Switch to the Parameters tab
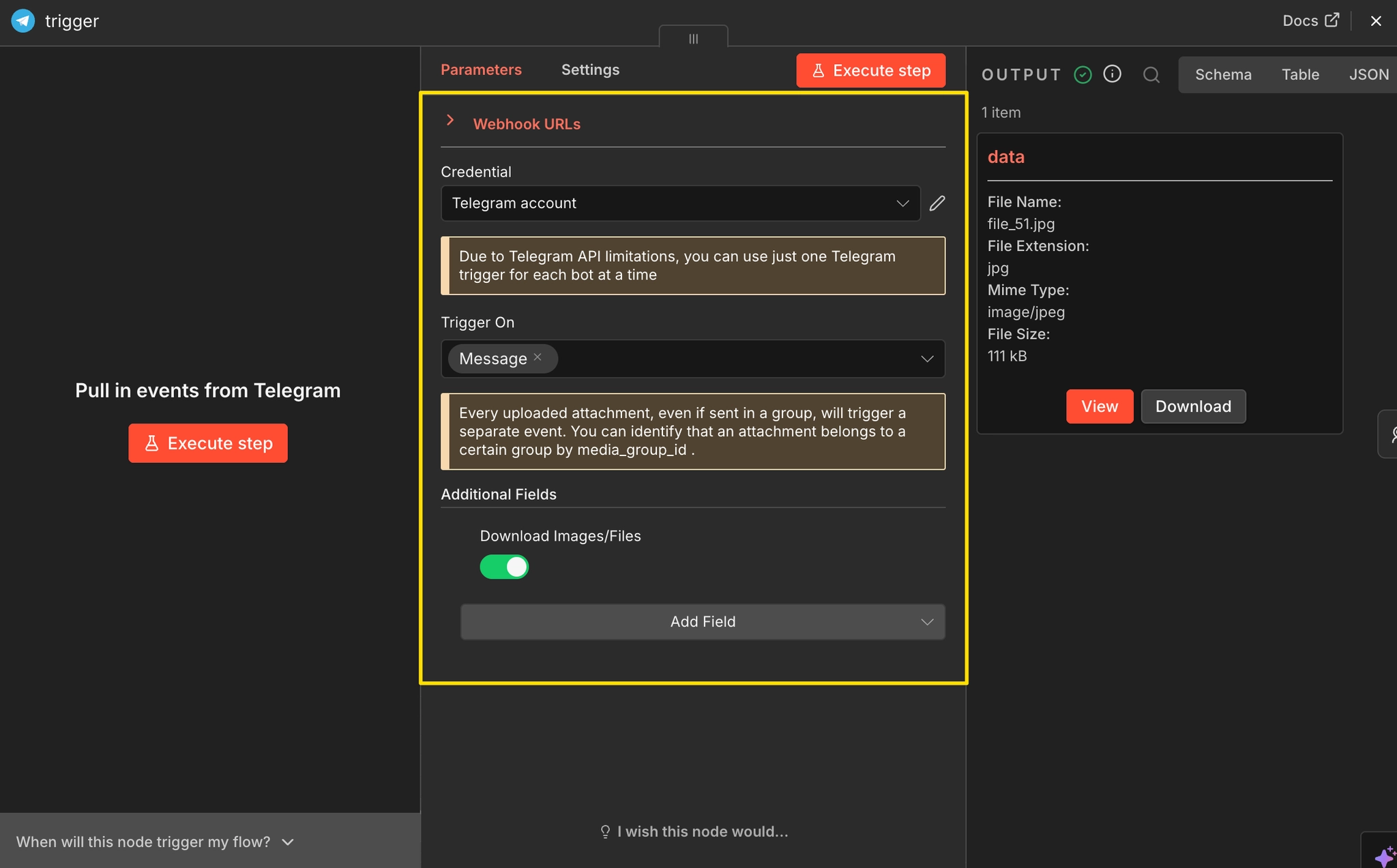This screenshot has width=1397, height=868. [481, 70]
